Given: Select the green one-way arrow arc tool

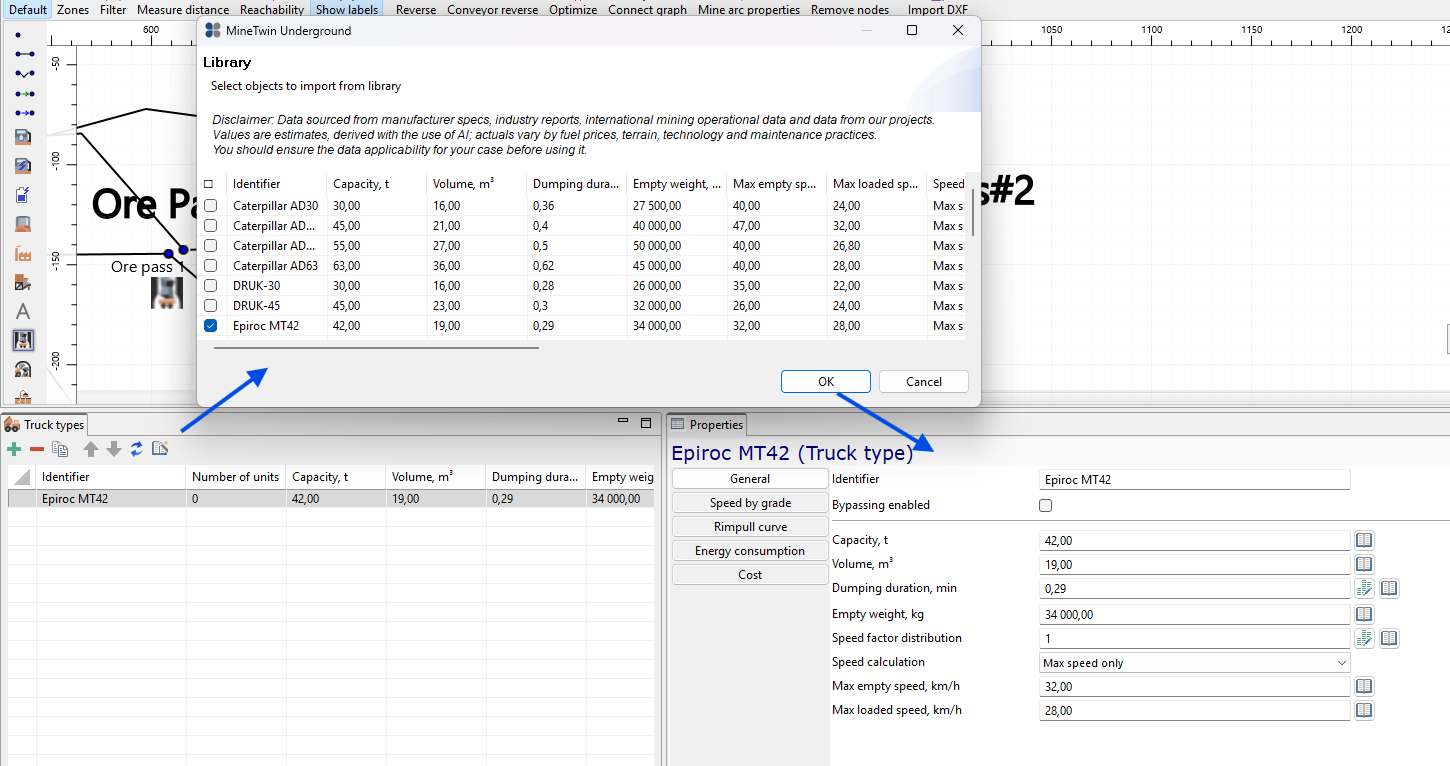Looking at the screenshot, I should click(24, 93).
